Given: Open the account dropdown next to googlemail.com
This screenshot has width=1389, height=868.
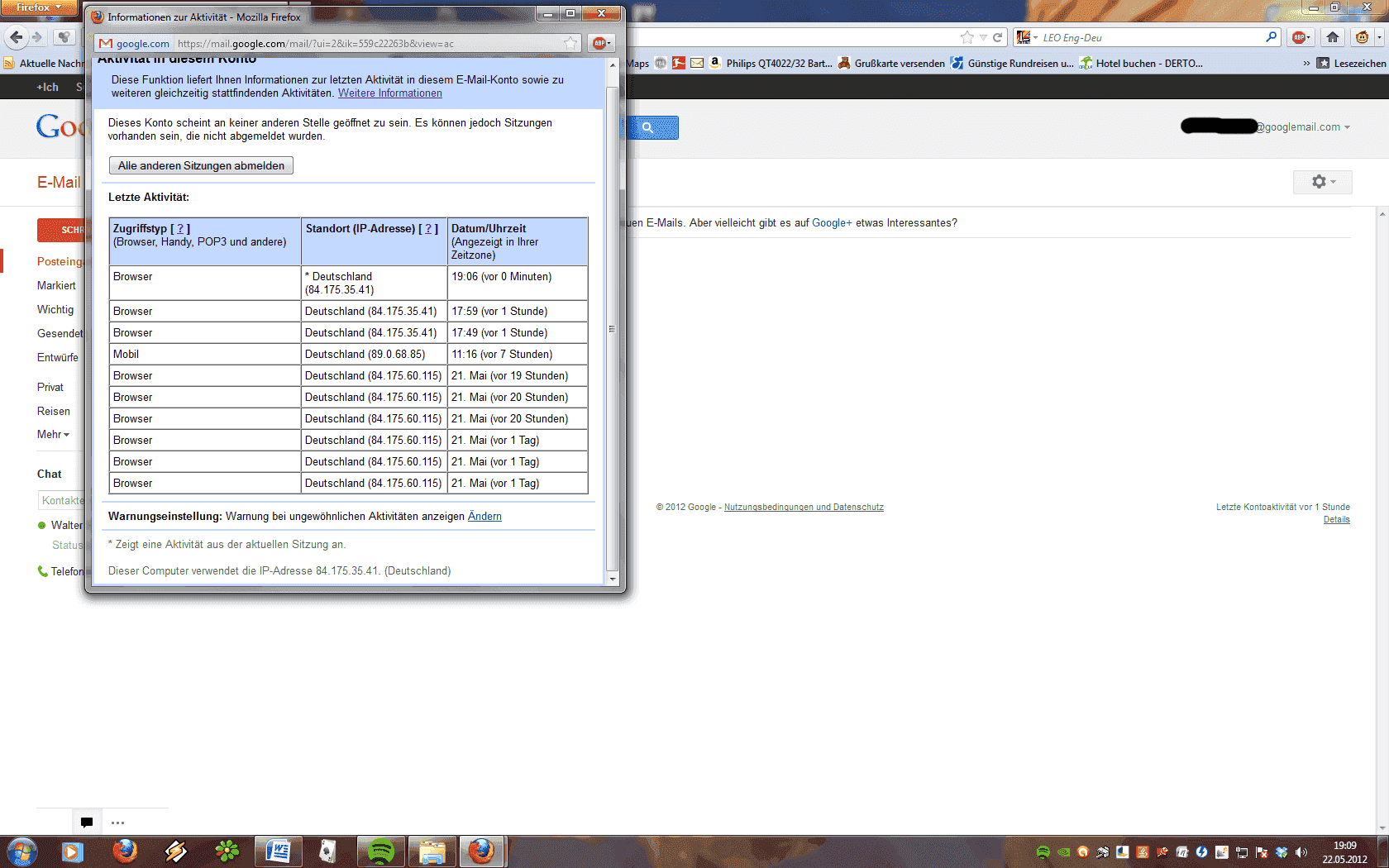Looking at the screenshot, I should tap(1347, 127).
